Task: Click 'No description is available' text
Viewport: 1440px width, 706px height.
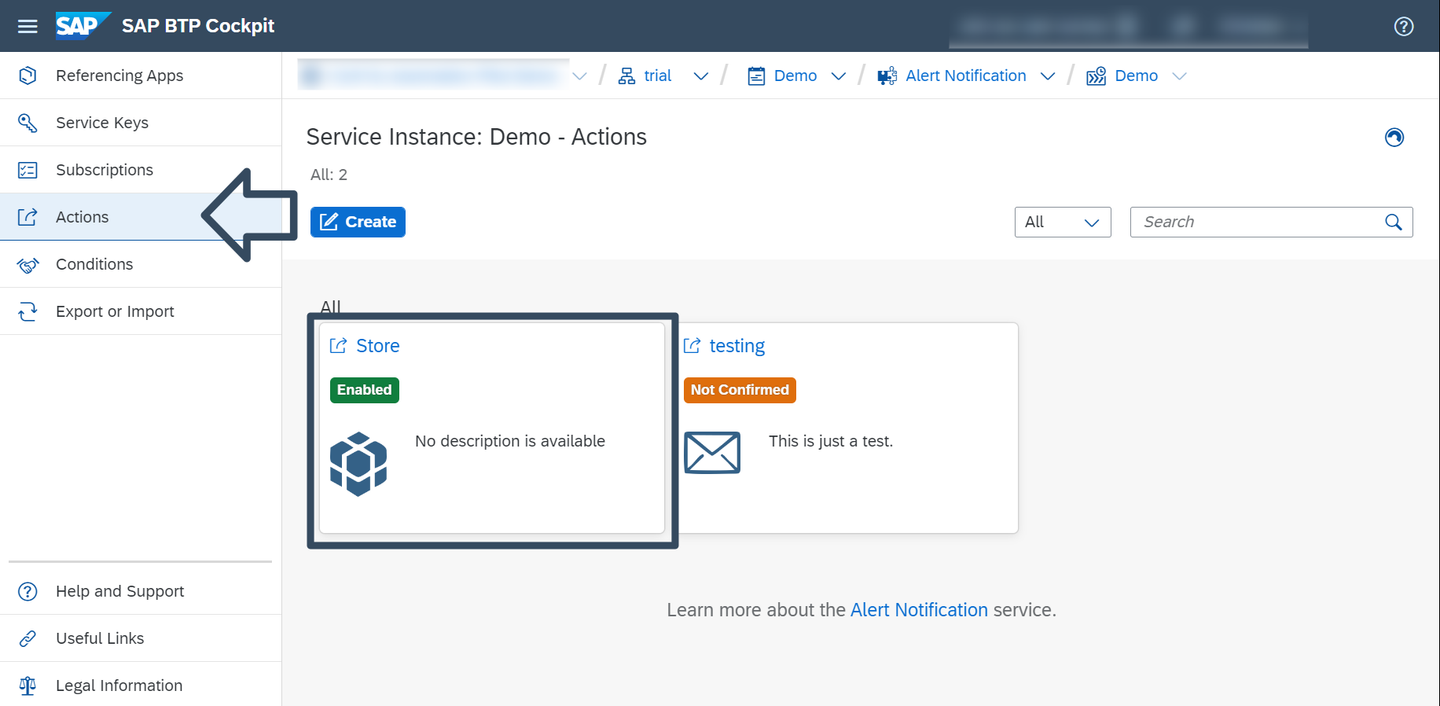Action: 510,441
